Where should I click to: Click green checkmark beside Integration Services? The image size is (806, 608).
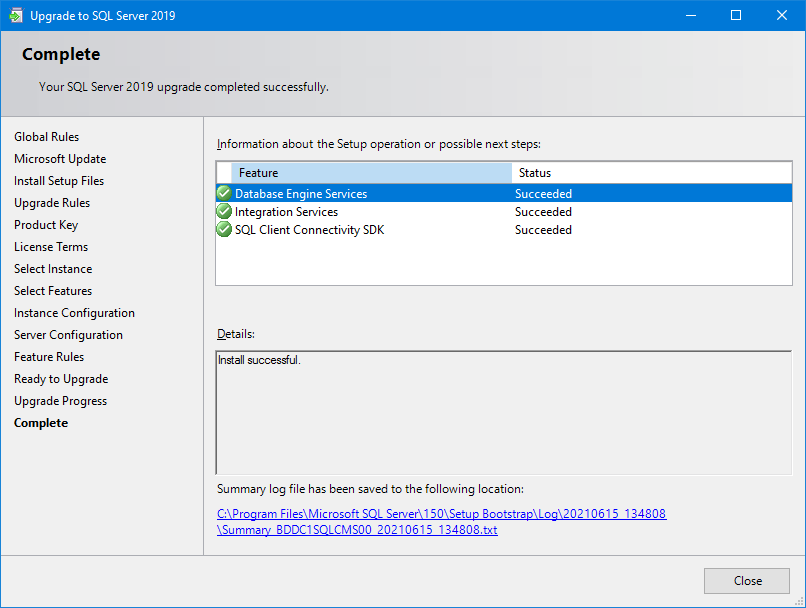(x=224, y=212)
